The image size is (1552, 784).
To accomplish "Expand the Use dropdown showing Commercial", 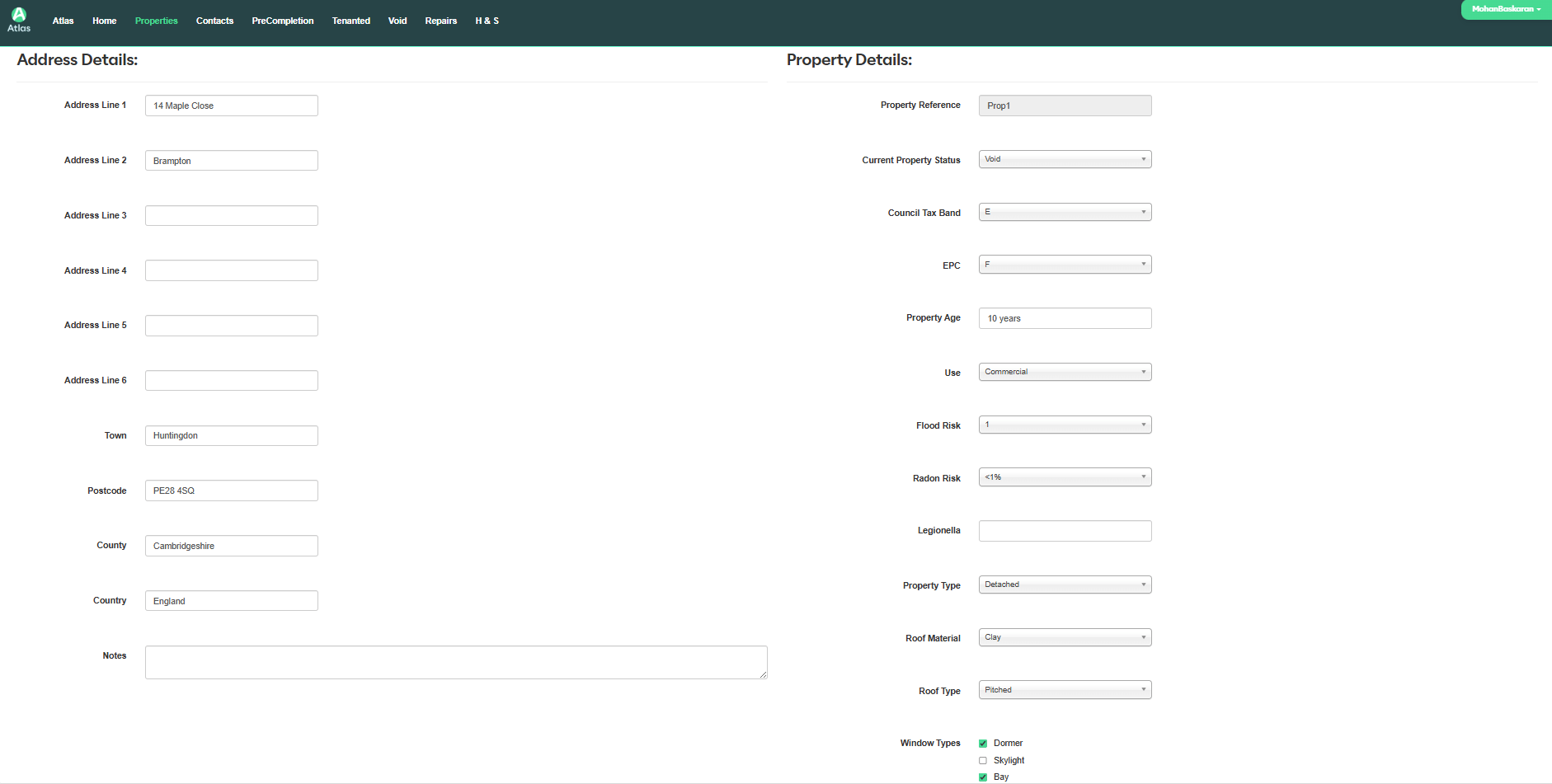I will pos(1064,372).
